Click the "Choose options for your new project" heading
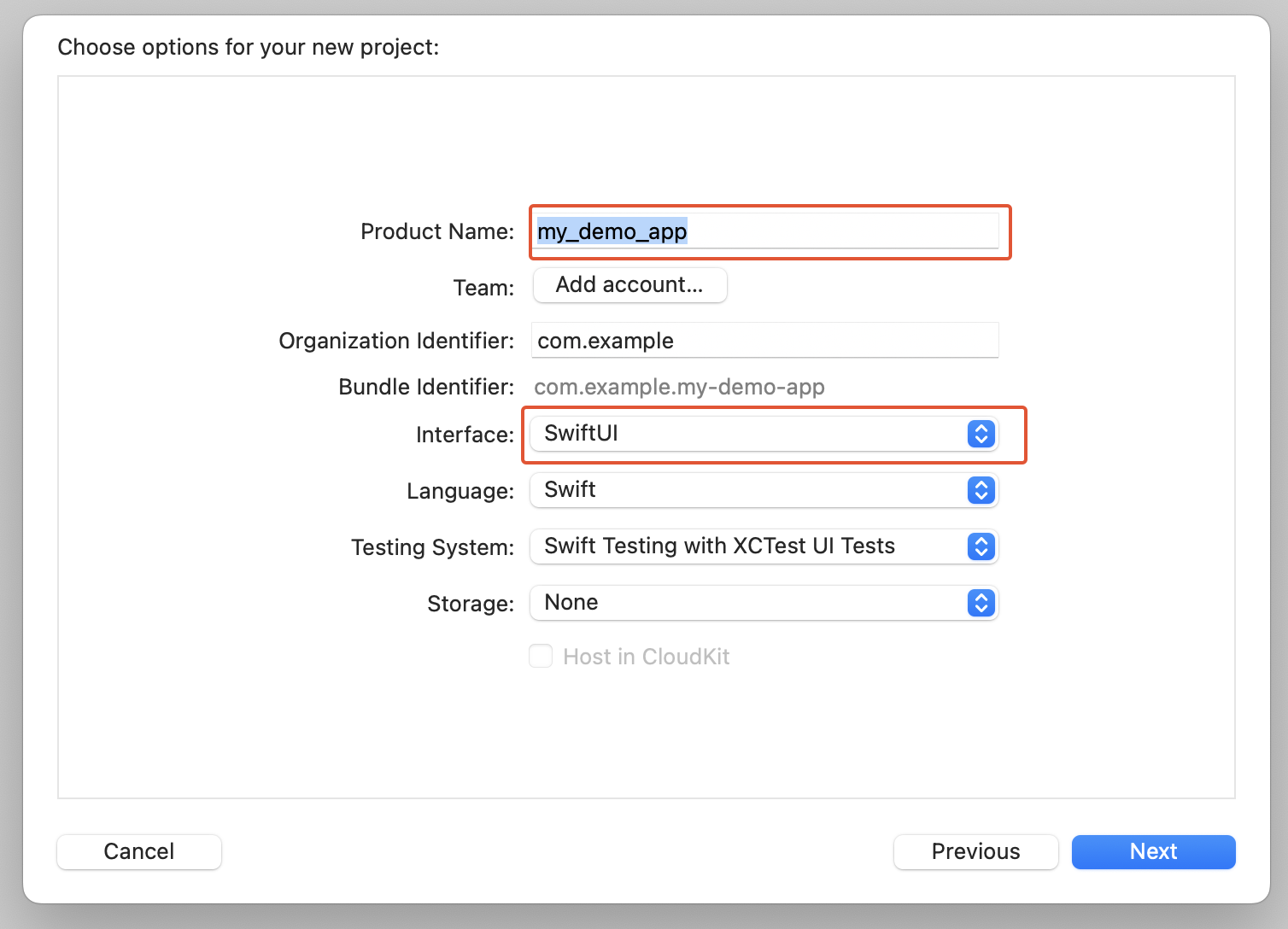The height and width of the screenshot is (929, 1288). coord(248,47)
